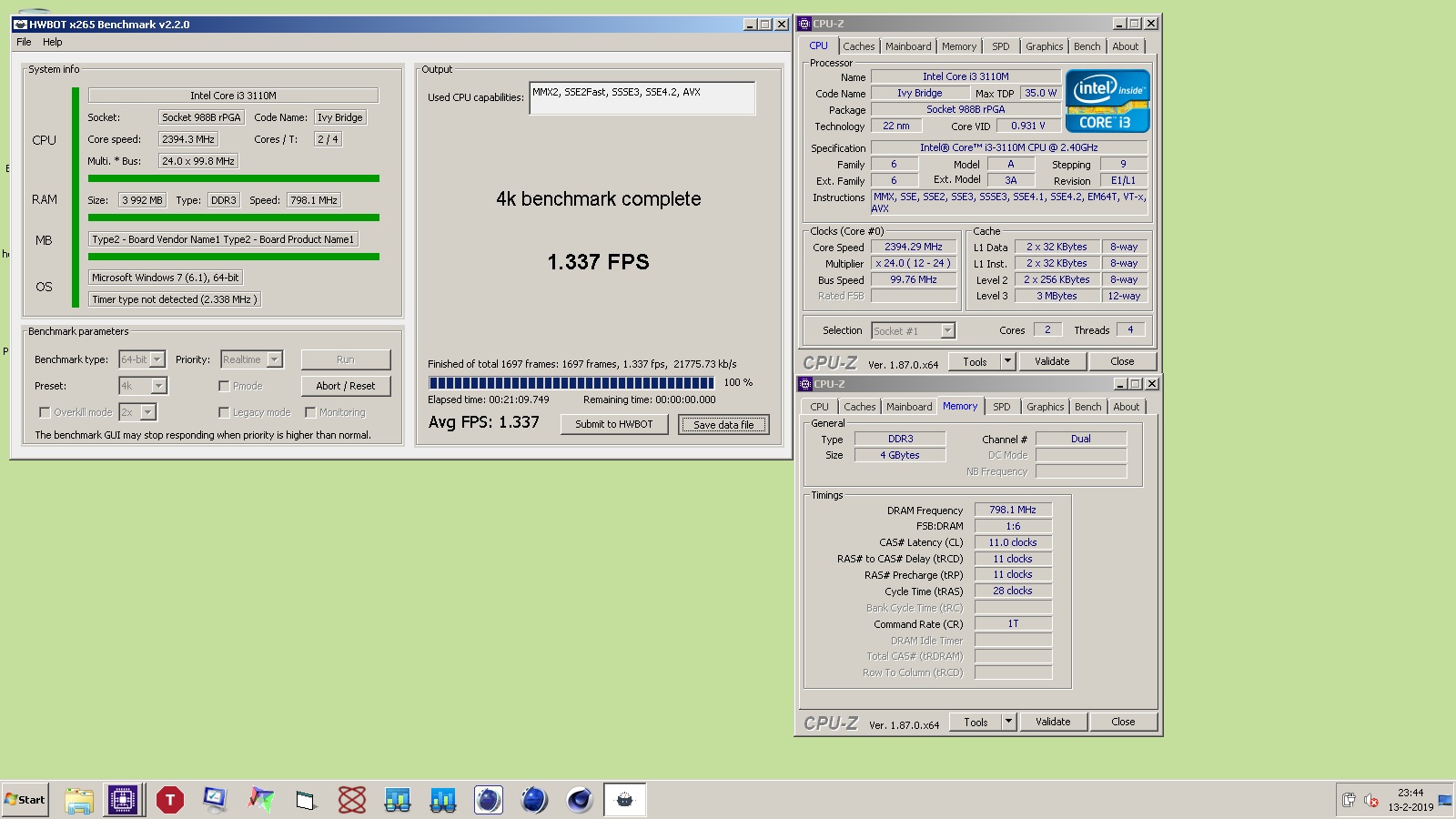This screenshot has height=819, width=1456.
Task: Open the Help menu in HWBOT x265
Action: [53, 42]
